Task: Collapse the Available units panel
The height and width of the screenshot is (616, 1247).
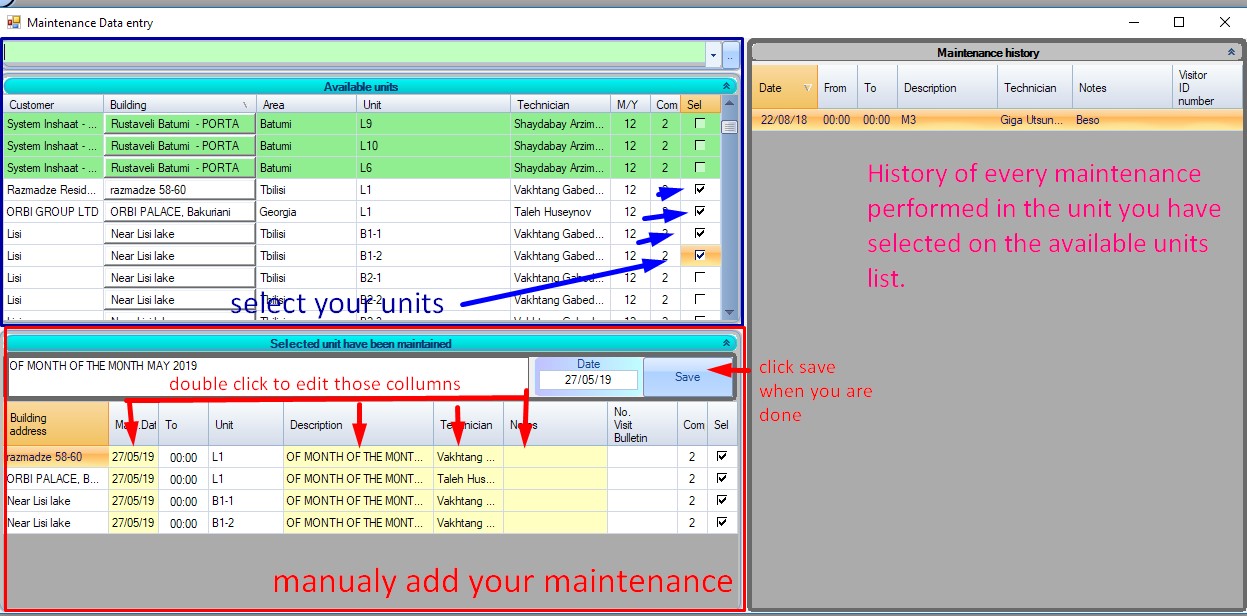Action: click(x=727, y=87)
